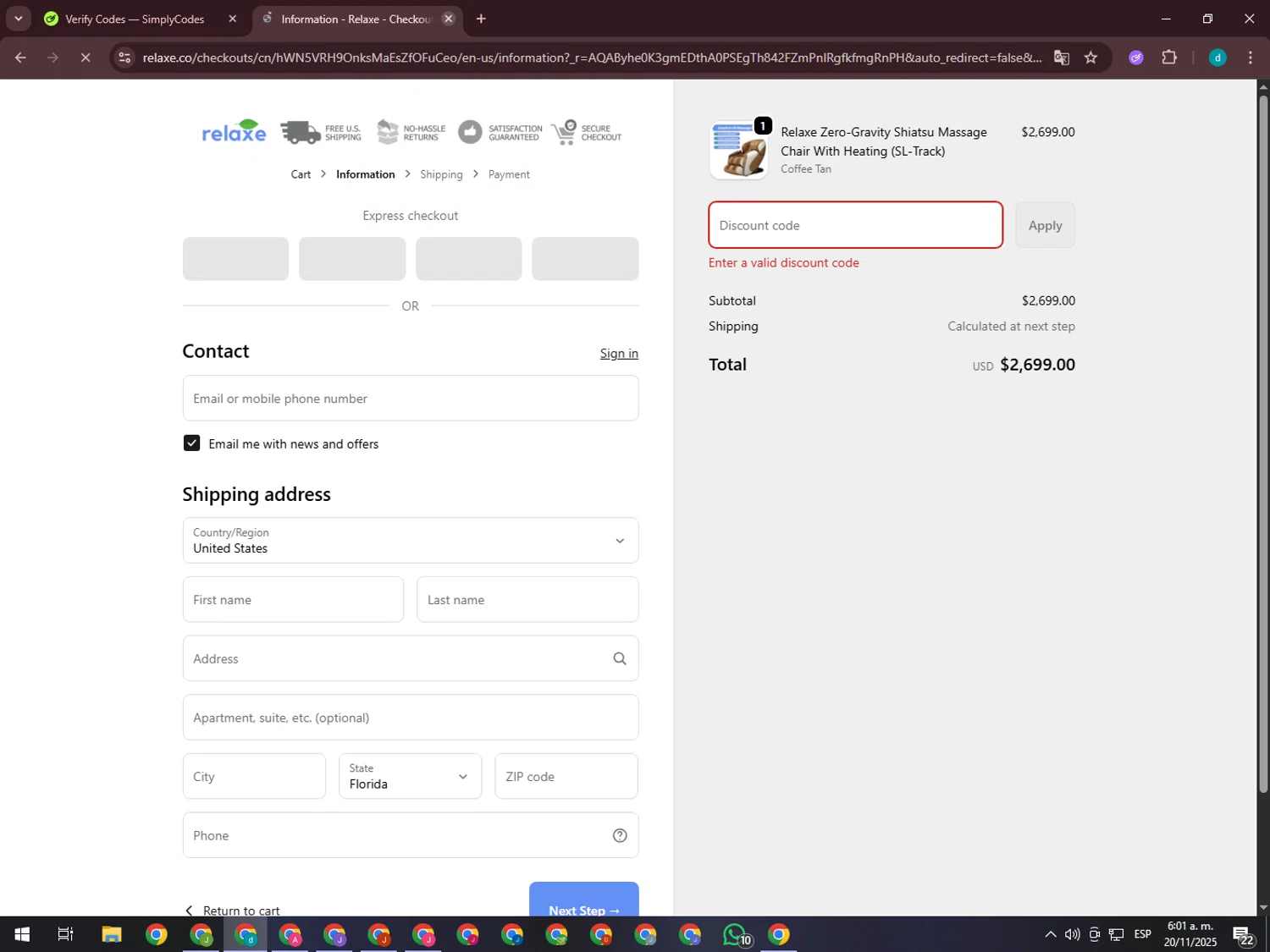Open Chrome three-dot menu

pyautogui.click(x=1250, y=58)
